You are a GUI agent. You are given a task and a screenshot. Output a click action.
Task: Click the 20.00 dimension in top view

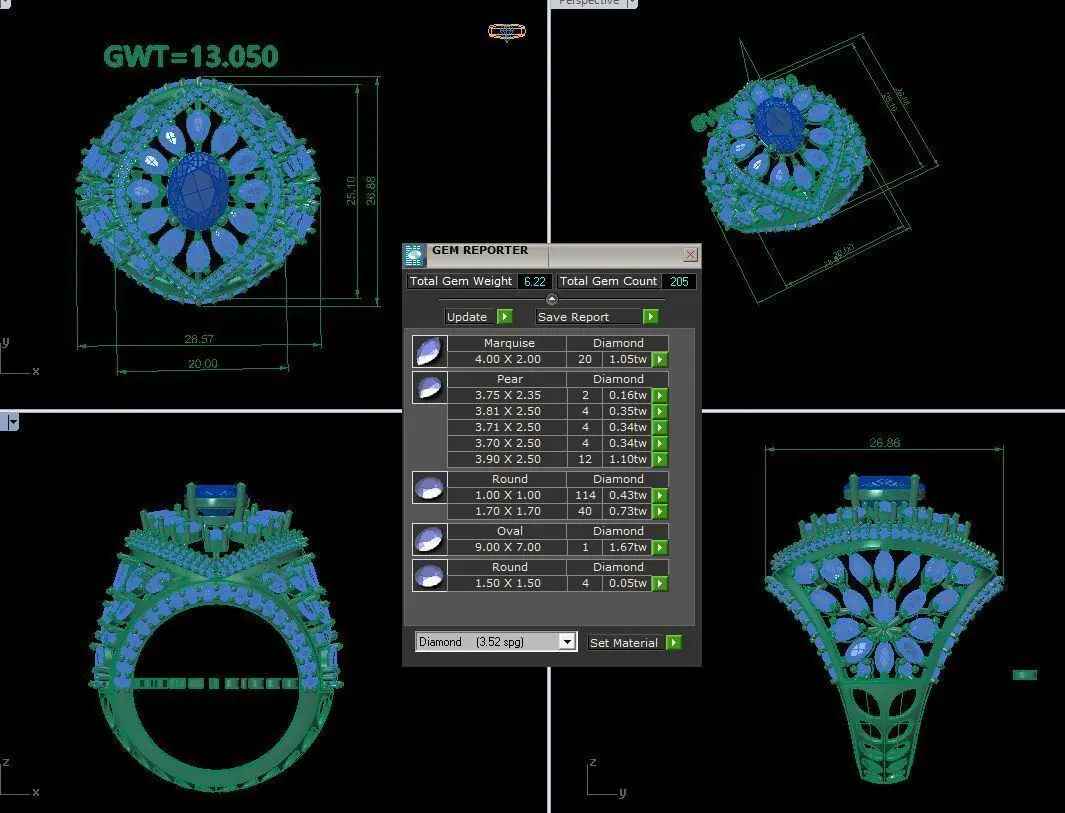point(202,364)
